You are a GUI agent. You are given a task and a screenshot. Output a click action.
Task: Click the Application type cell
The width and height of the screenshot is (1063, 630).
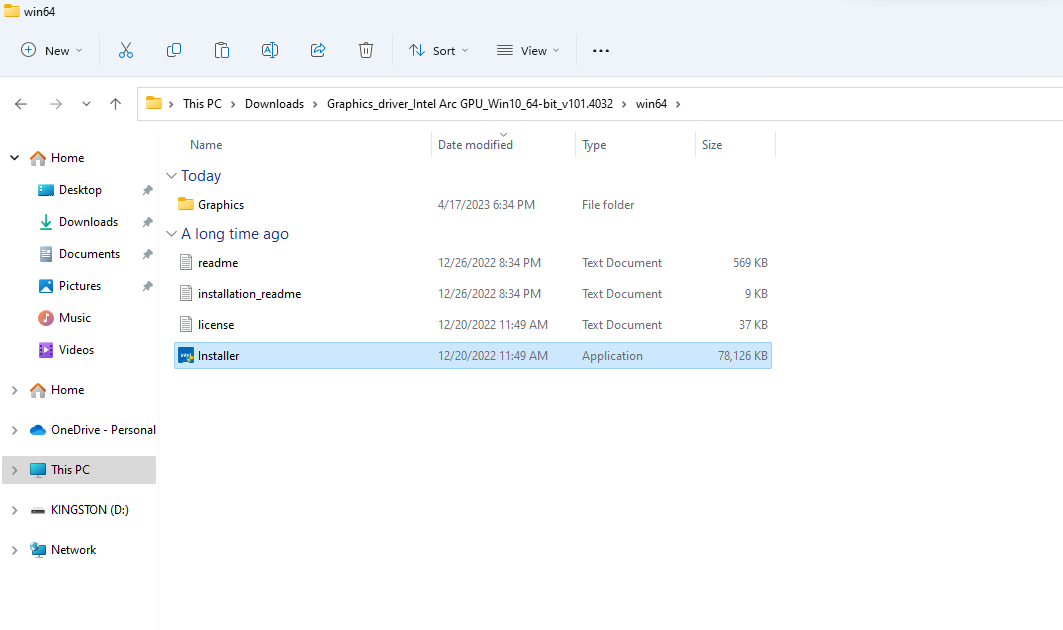[x=611, y=355]
